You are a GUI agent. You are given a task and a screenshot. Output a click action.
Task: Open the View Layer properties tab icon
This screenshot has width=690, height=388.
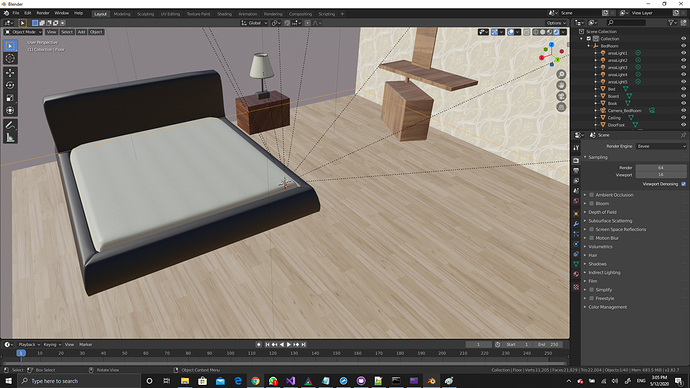point(576,181)
